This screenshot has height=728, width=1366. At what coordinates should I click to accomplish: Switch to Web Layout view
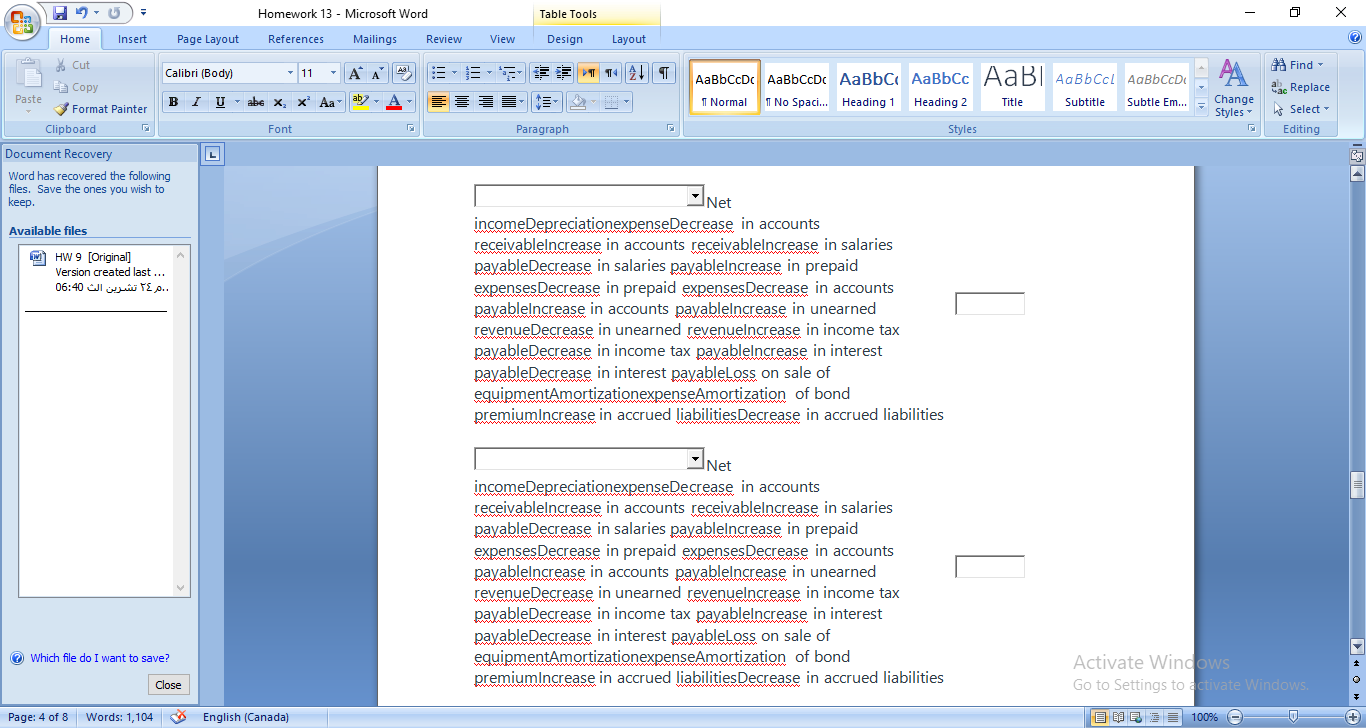click(1136, 717)
